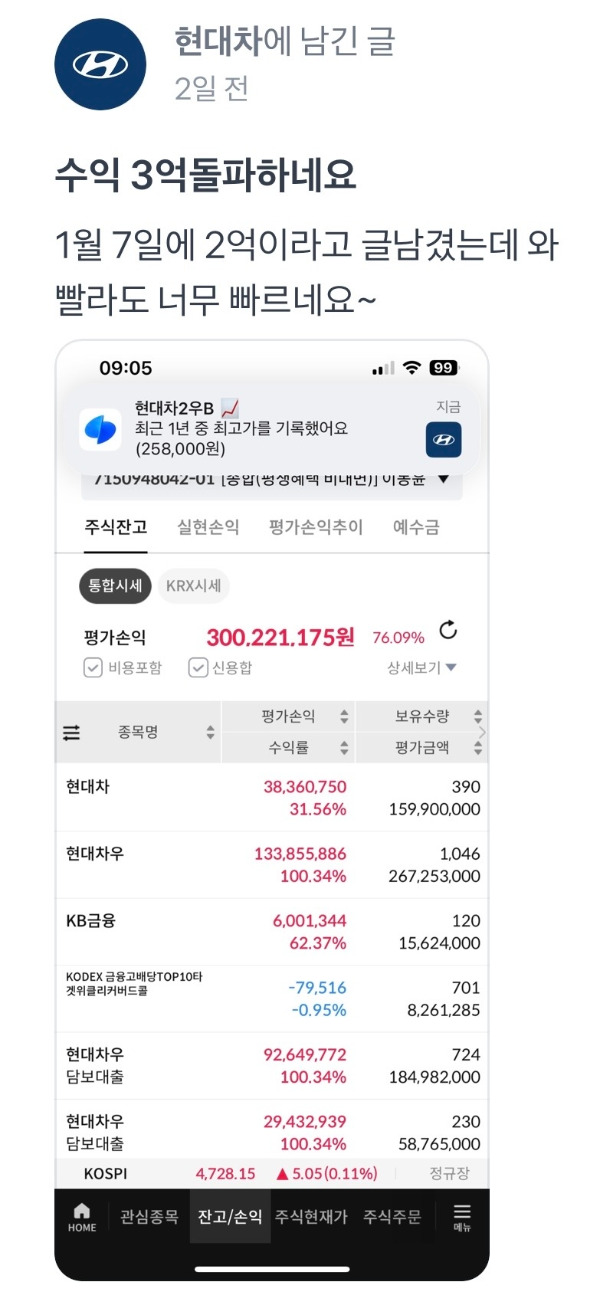Image resolution: width=600 pixels, height=1301 pixels.
Task: Expand the 상세보기 details dropdown
Action: (x=422, y=667)
